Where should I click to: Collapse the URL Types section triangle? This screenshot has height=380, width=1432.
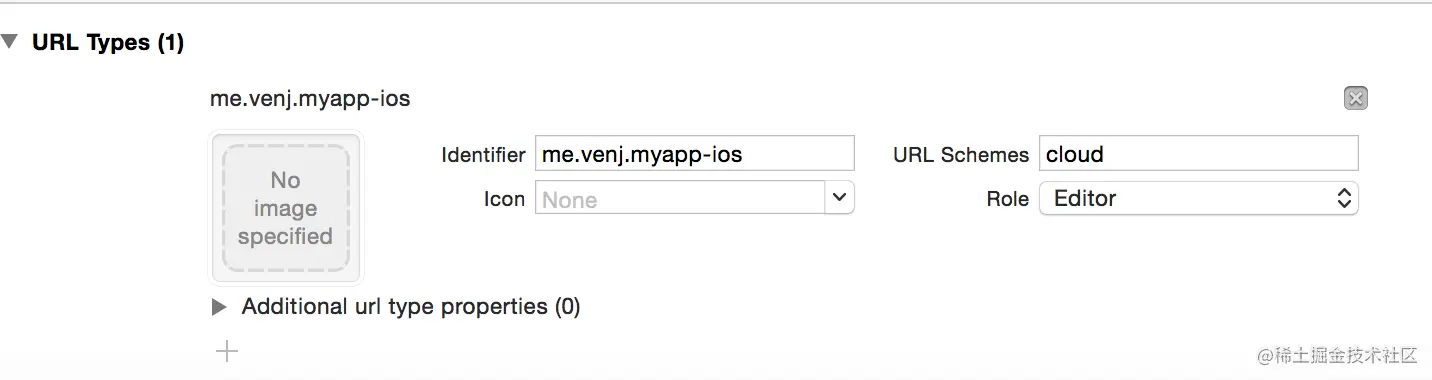[x=9, y=43]
